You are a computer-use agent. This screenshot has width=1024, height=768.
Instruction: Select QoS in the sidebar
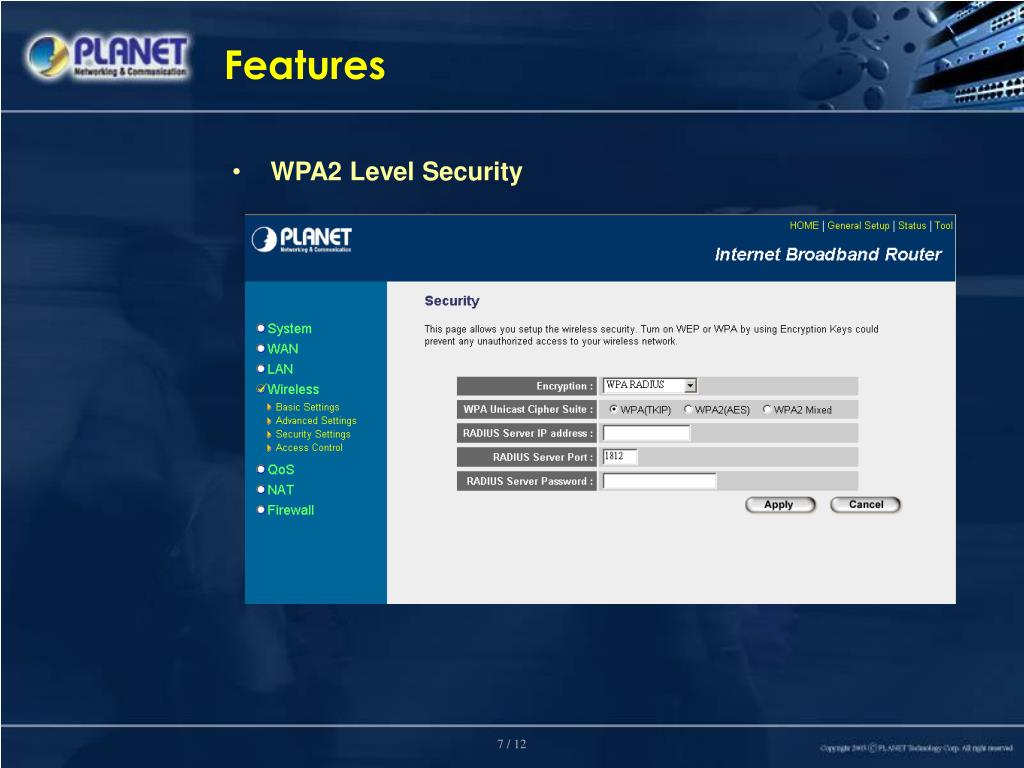coord(281,470)
